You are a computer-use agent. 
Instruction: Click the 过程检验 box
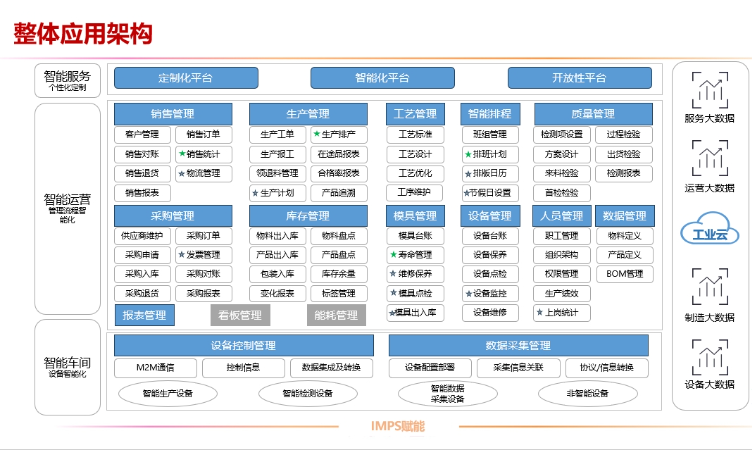(624, 134)
